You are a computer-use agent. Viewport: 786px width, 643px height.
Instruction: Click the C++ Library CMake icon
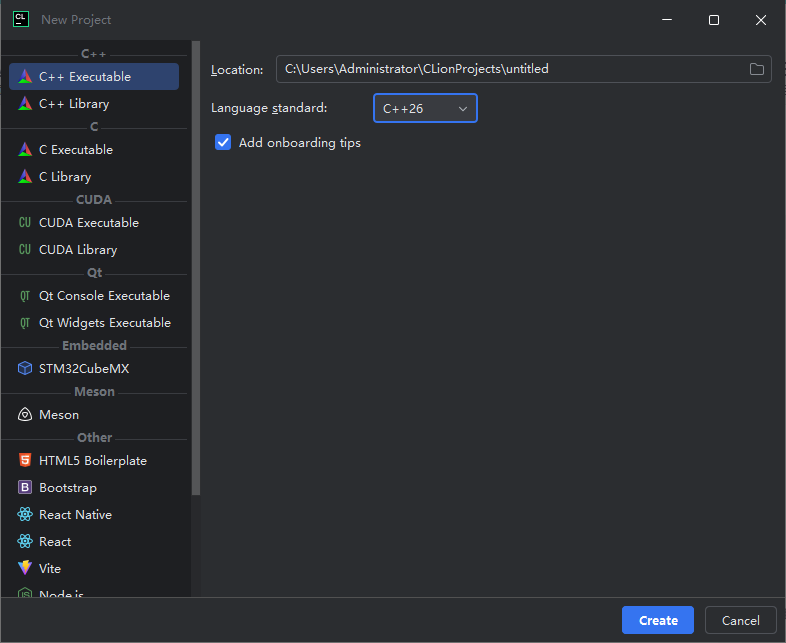(25, 104)
